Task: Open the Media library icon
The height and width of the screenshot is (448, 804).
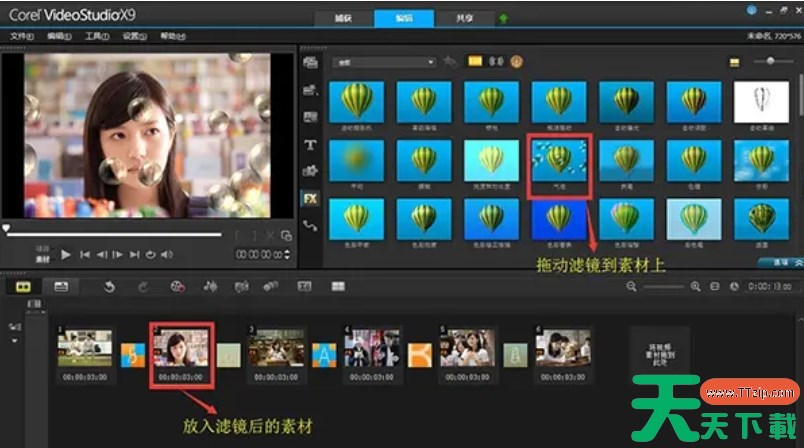Action: tap(310, 63)
